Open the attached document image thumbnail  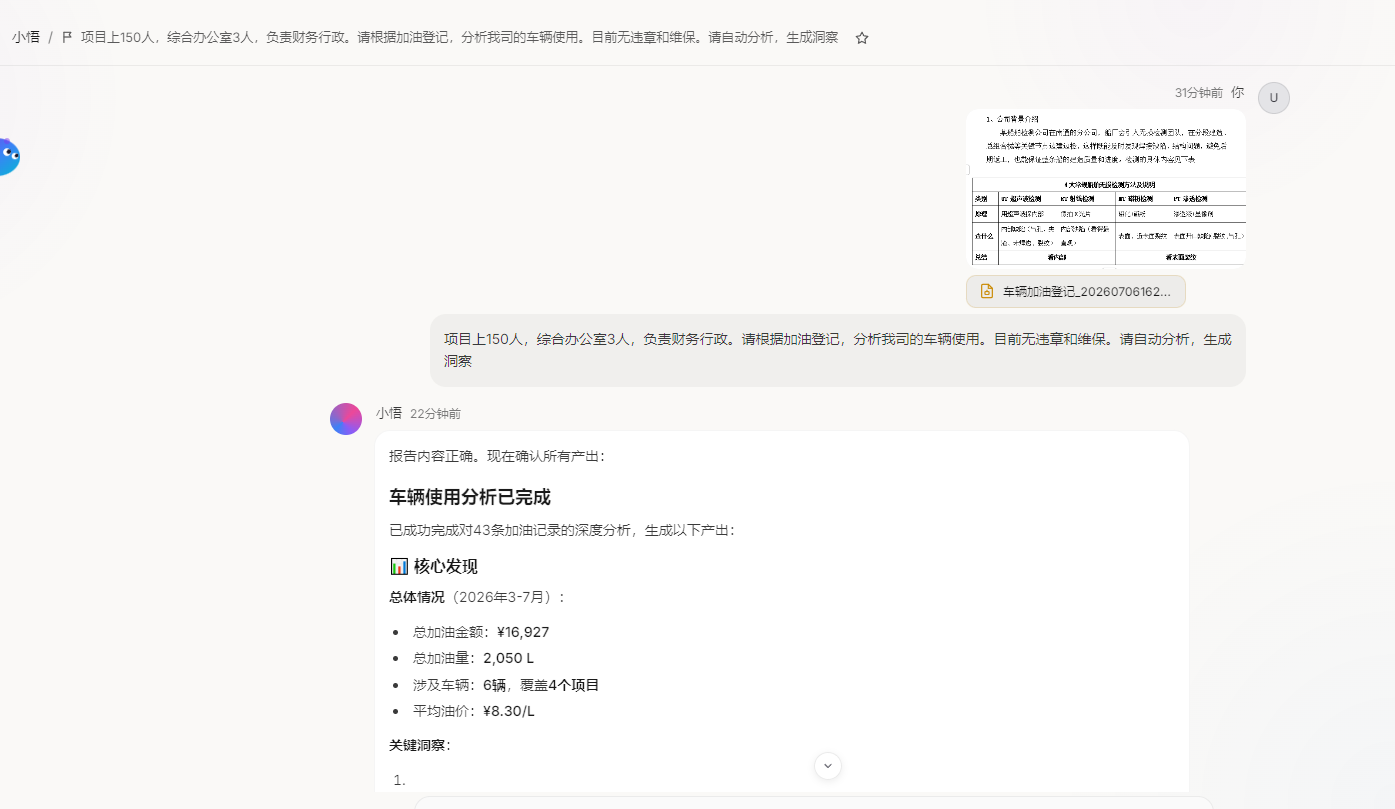[x=1106, y=188]
